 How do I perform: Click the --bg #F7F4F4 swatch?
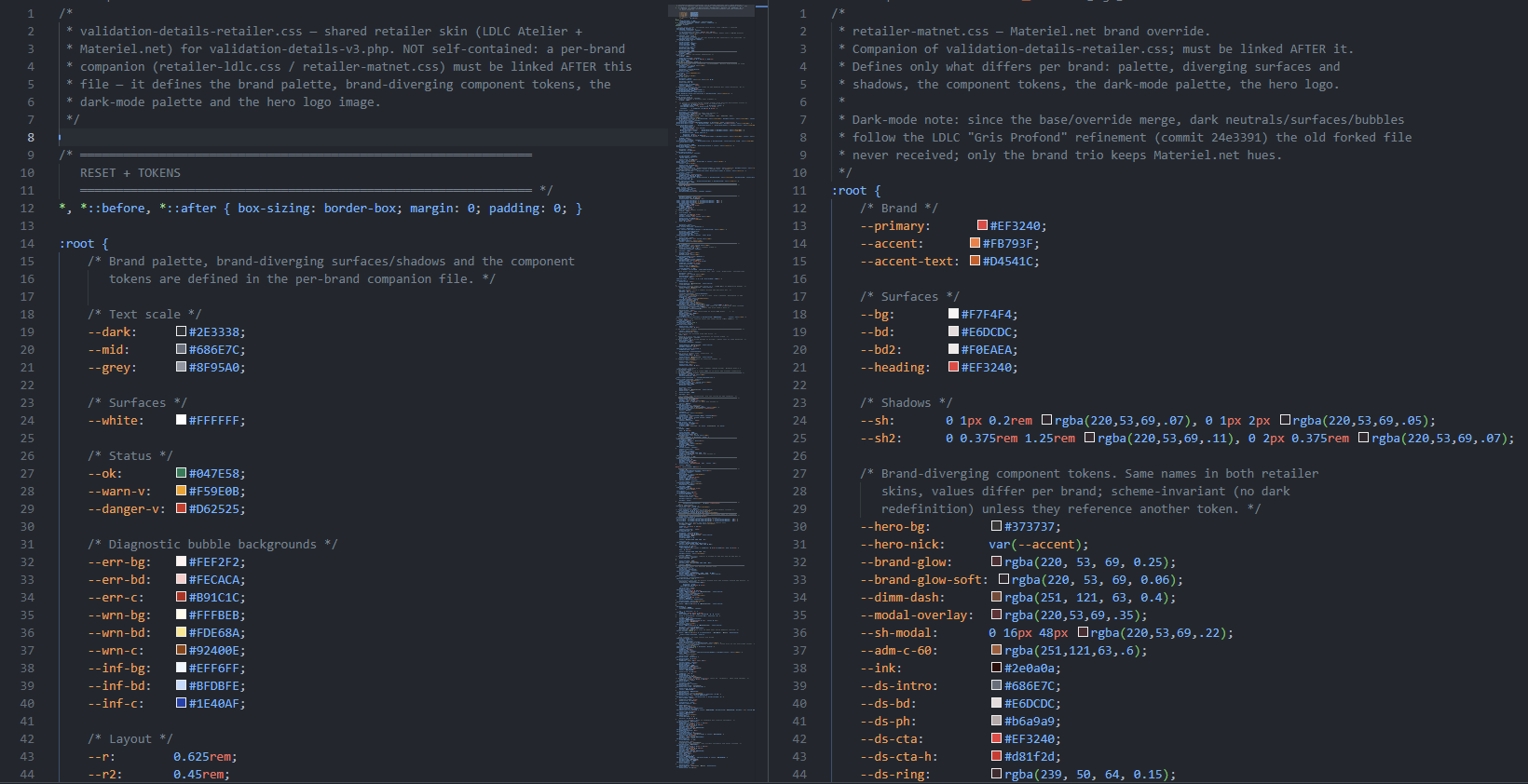(x=953, y=314)
